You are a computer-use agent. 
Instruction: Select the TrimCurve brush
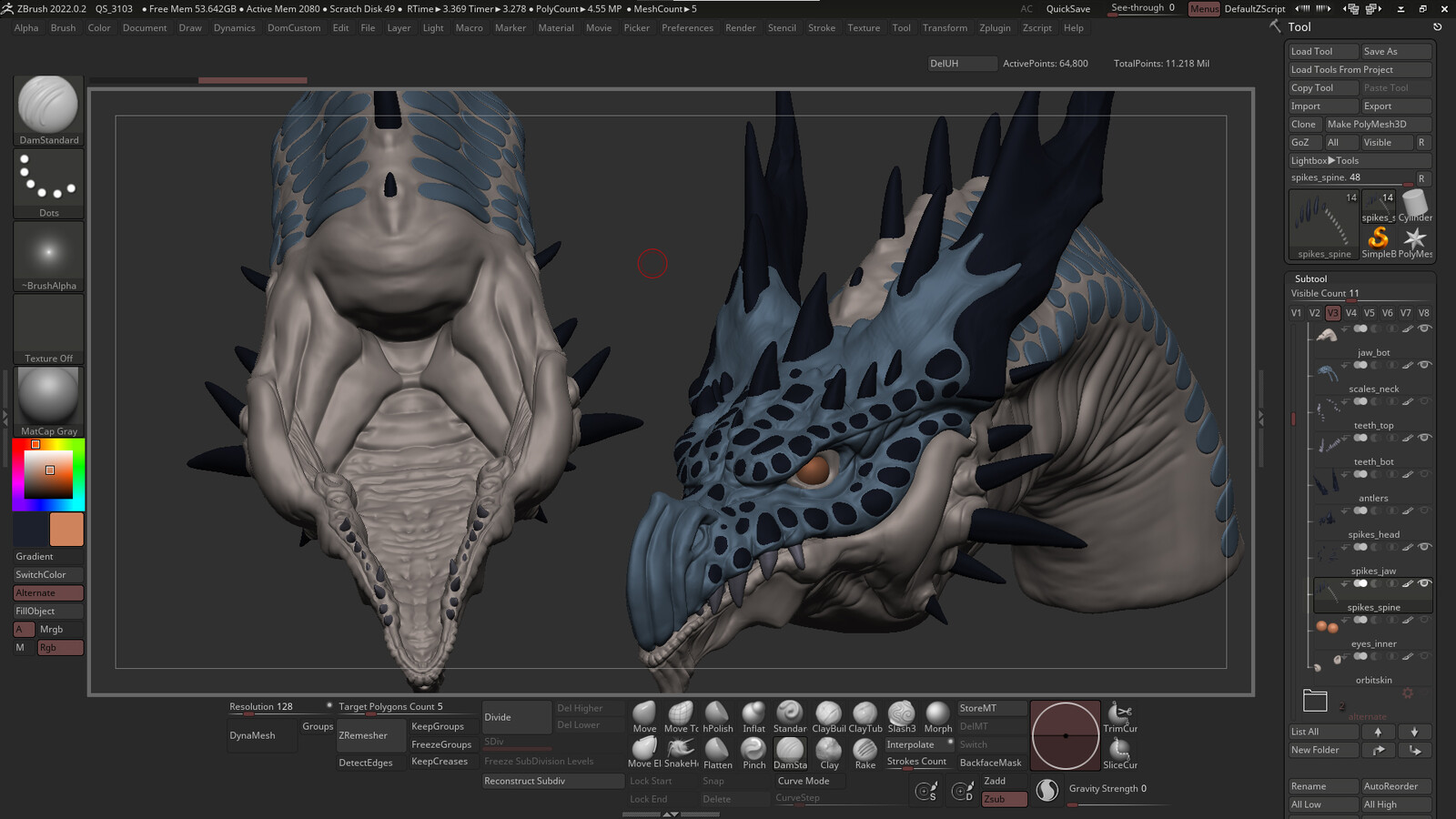[1119, 717]
